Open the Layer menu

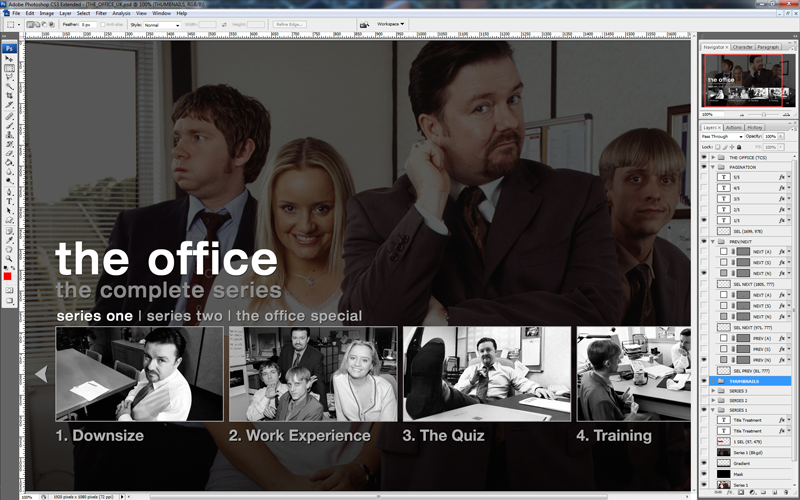click(65, 13)
